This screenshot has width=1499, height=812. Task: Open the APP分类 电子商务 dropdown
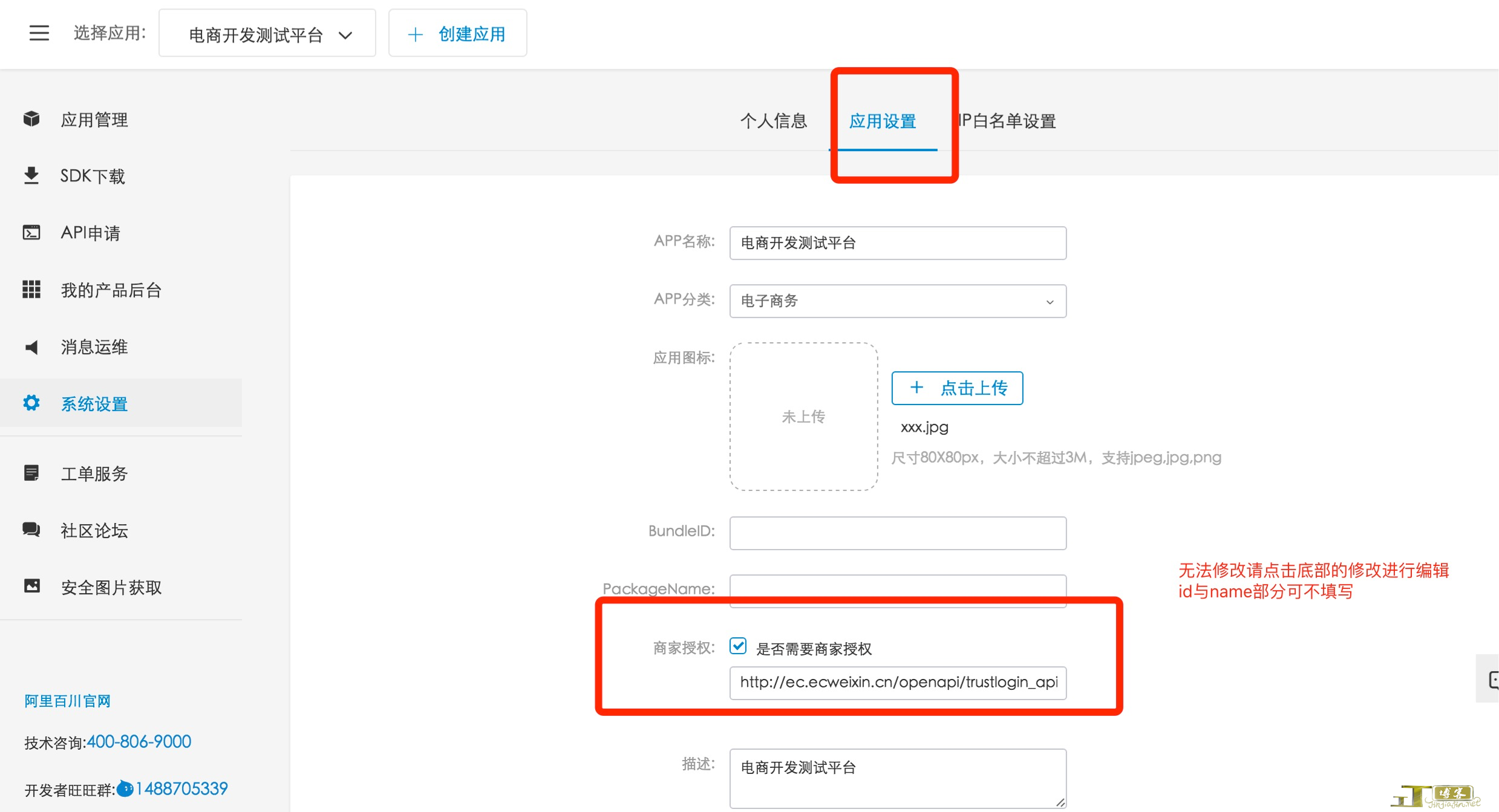(x=897, y=301)
